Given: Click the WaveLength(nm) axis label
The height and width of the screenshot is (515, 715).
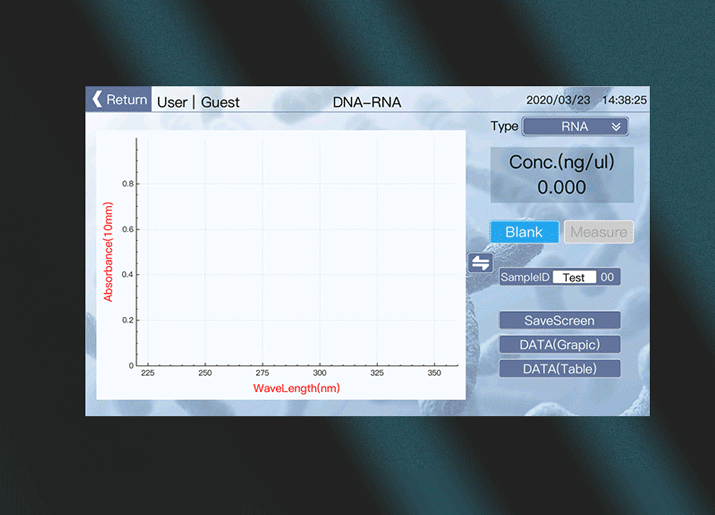Looking at the screenshot, I should pyautogui.click(x=296, y=388).
